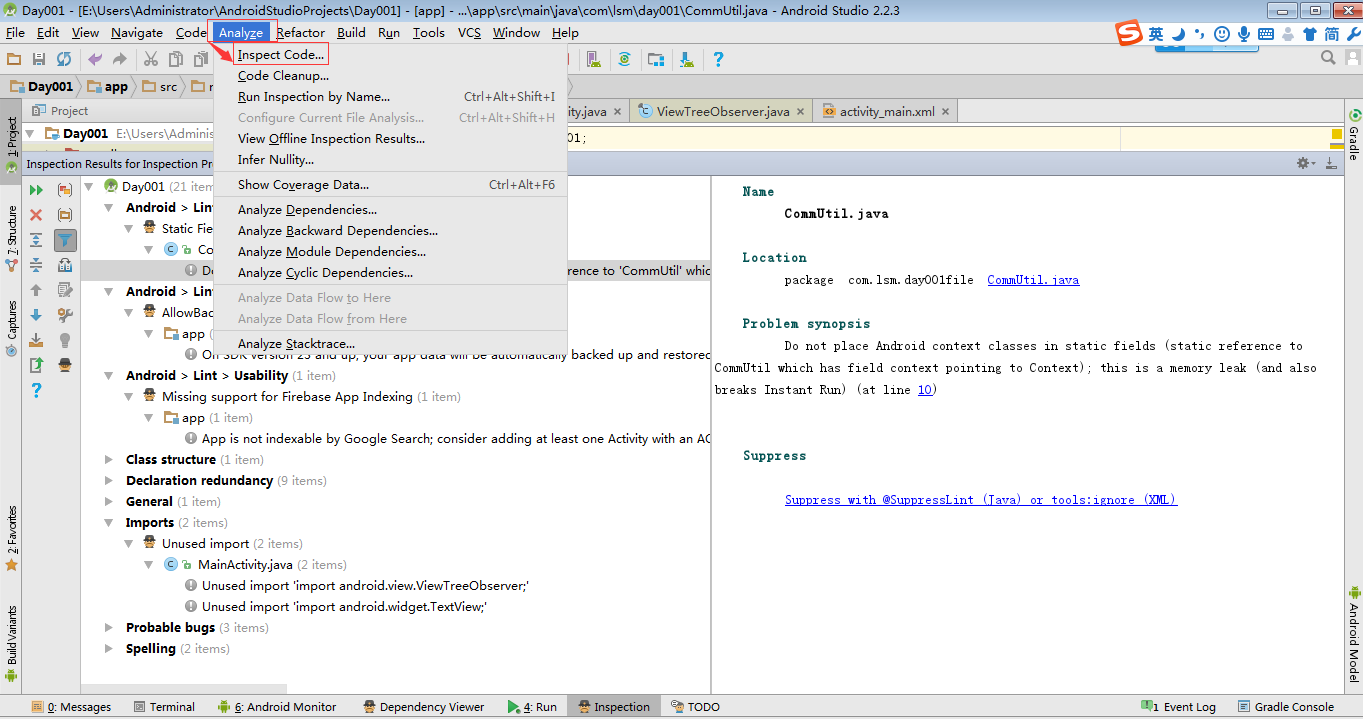Close inspection results with red X icon

coord(36,215)
